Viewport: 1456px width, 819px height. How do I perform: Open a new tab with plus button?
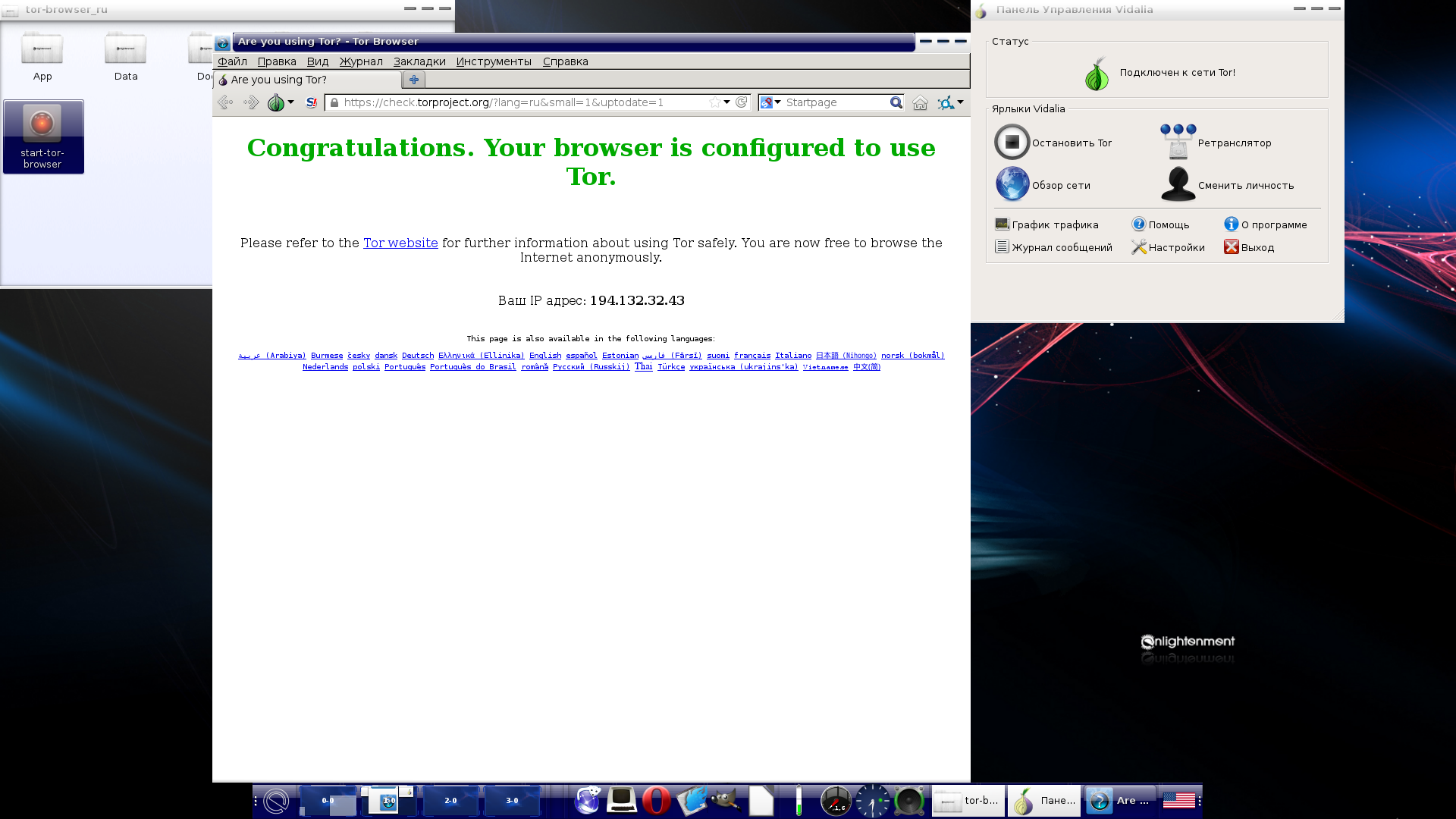pos(413,80)
